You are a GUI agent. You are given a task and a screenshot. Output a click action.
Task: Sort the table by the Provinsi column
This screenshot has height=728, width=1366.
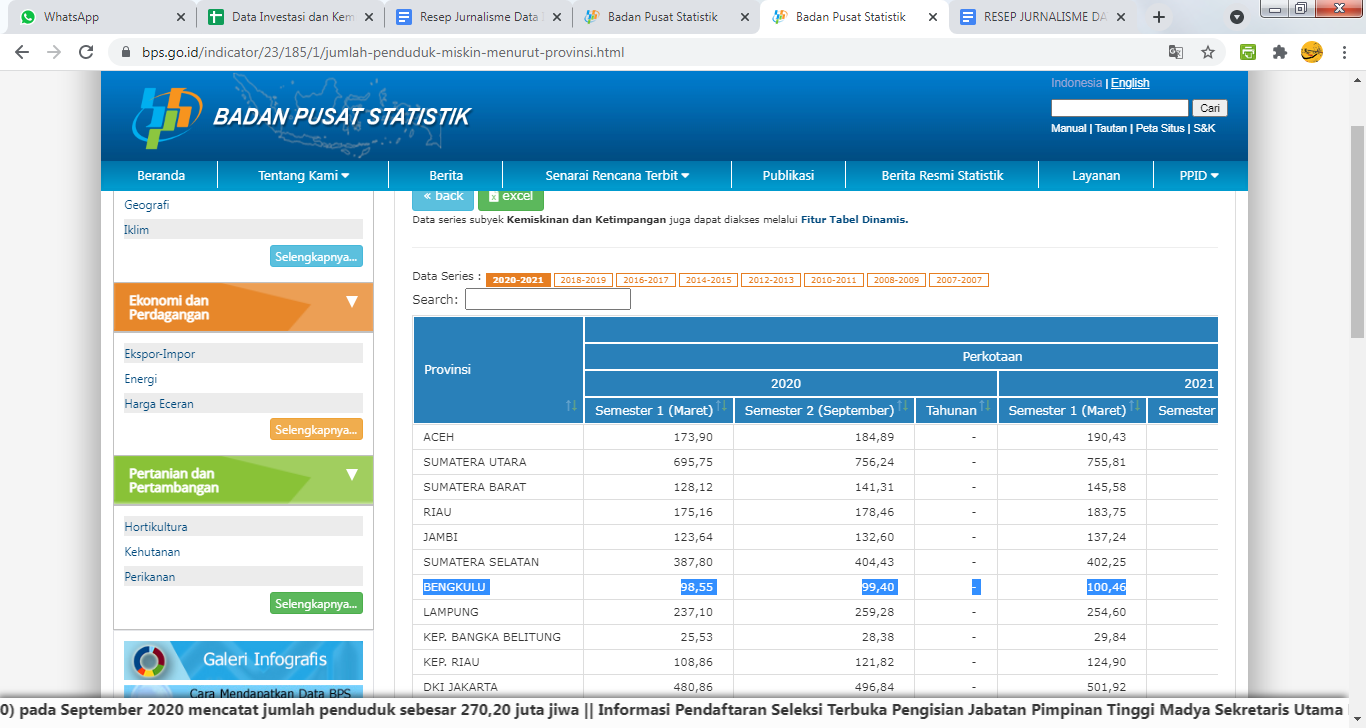[x=571, y=405]
